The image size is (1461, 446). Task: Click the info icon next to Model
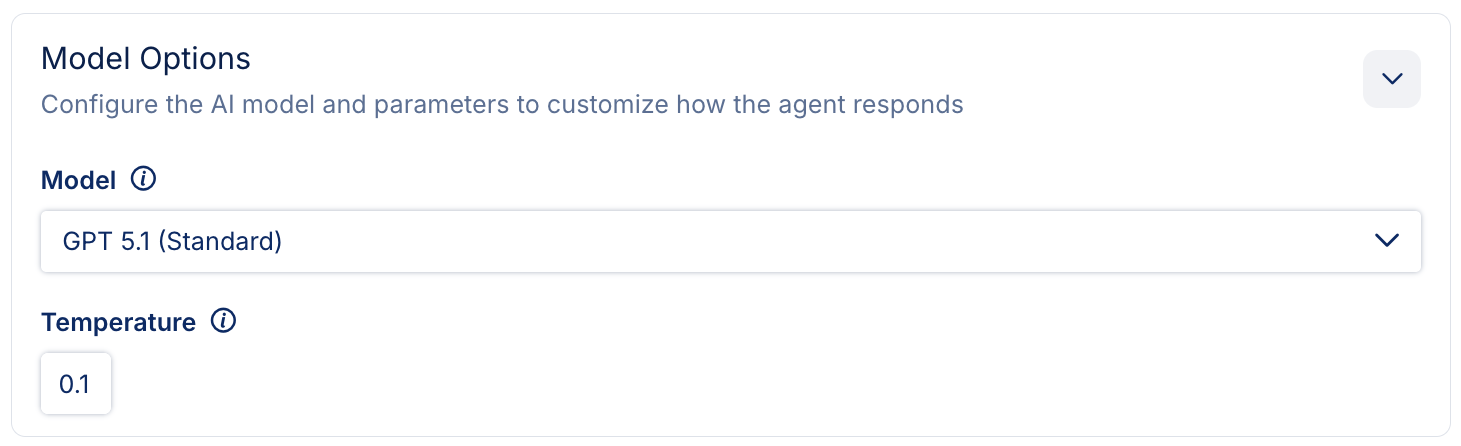point(145,180)
